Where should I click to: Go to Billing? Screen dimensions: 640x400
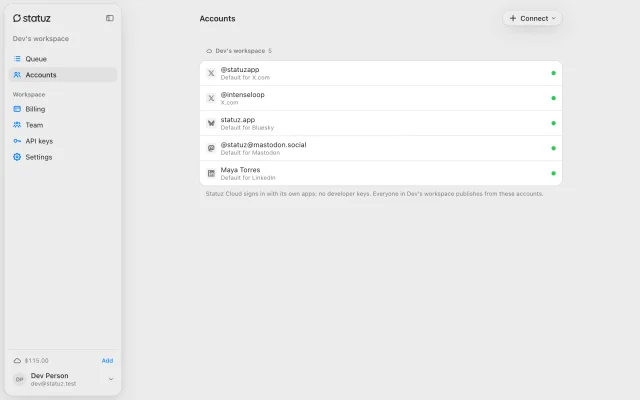pos(63,109)
